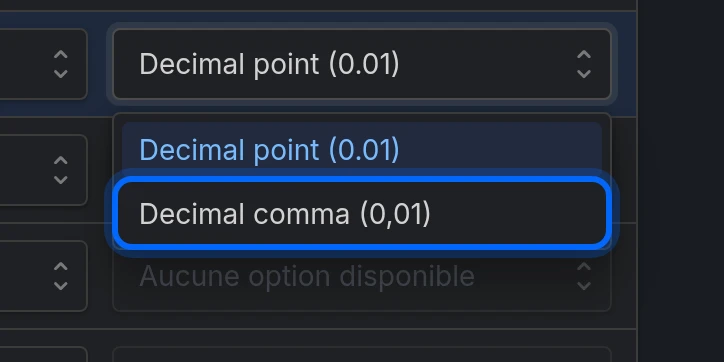
Task: Click the down arrow in Decimal point selector
Action: click(584, 74)
